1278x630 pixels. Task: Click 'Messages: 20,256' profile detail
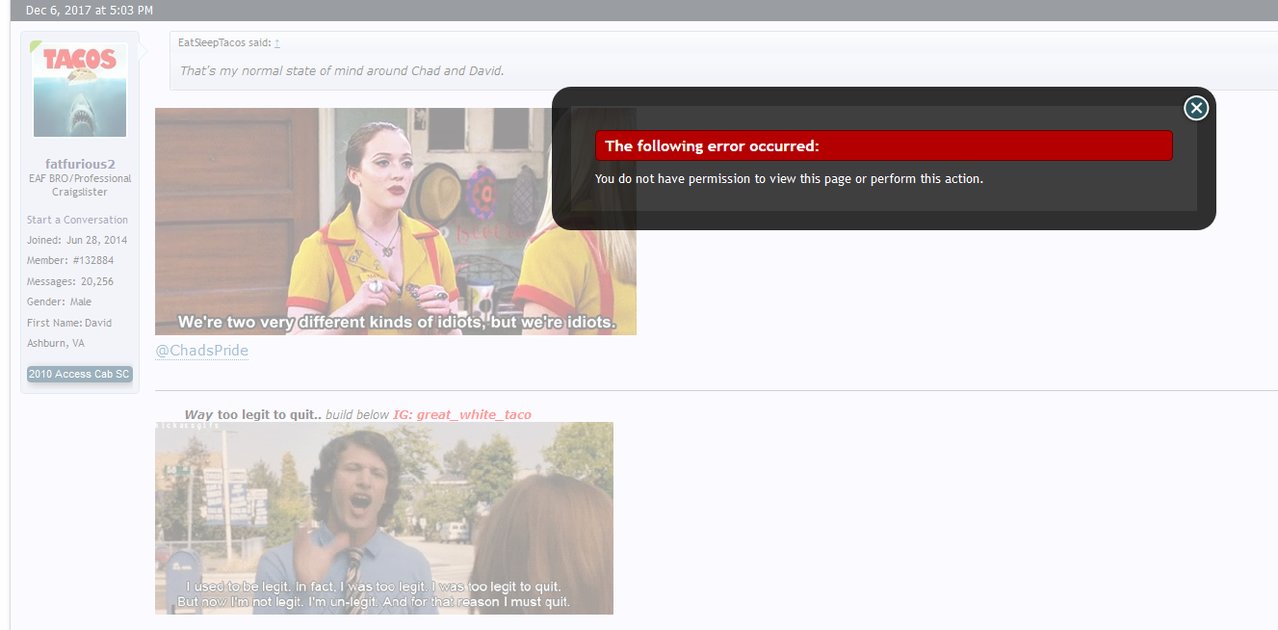pyautogui.click(x=70, y=282)
